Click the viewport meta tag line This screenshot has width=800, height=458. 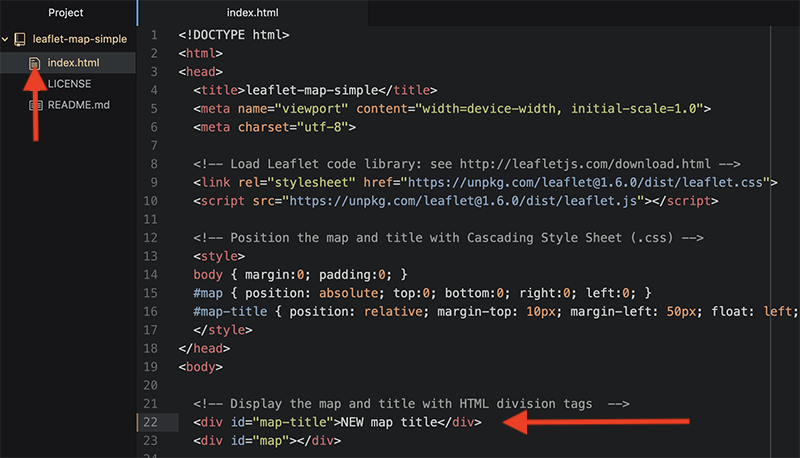[452, 109]
